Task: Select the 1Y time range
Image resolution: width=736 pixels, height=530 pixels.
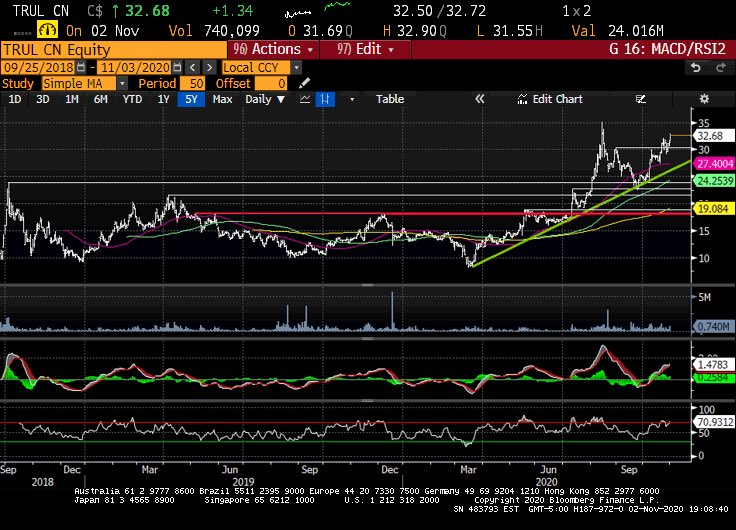Action: point(163,99)
